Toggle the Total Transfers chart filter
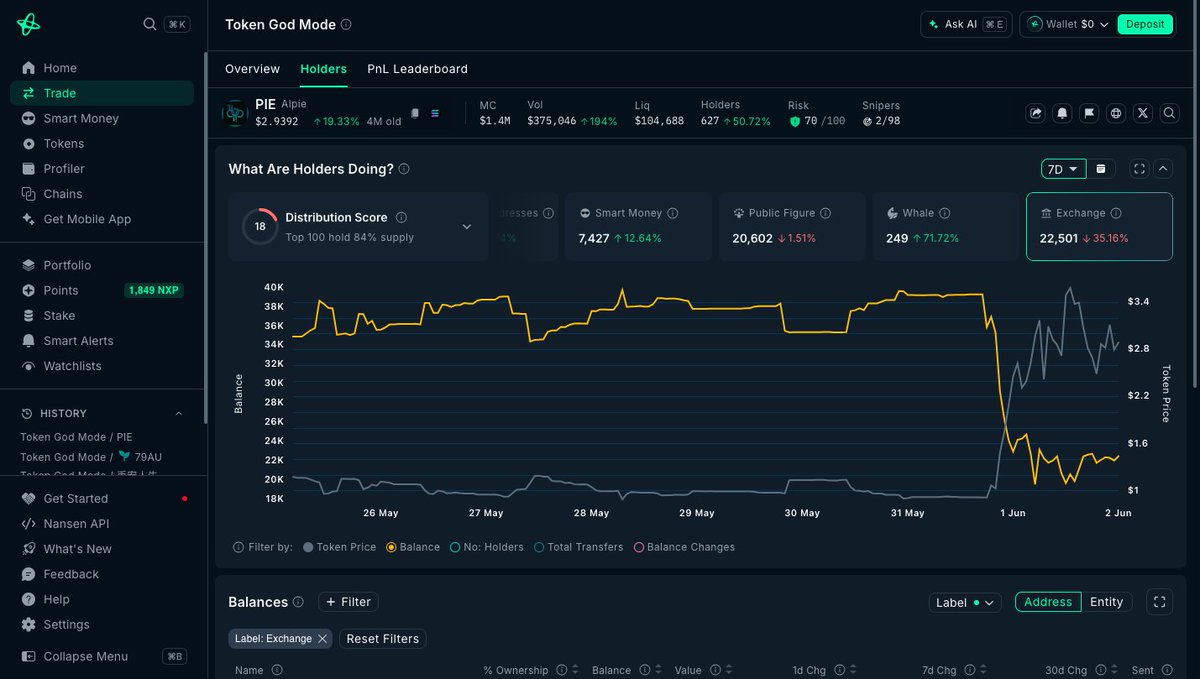Screen dimensions: 1200x679 click(579, 547)
